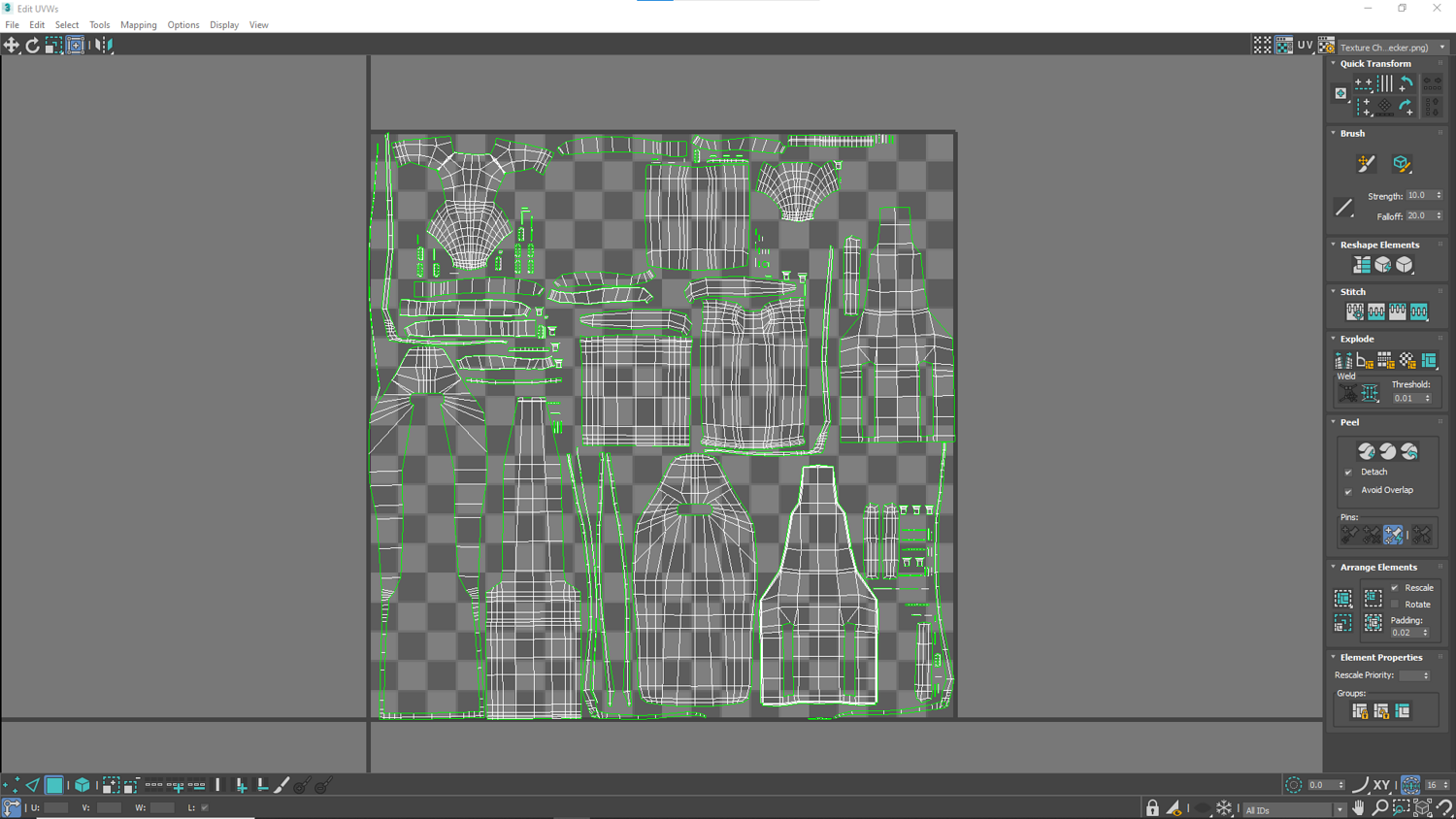The height and width of the screenshot is (819, 1456).
Task: Click the UV coordinate button in top toolbar
Action: click(1306, 46)
